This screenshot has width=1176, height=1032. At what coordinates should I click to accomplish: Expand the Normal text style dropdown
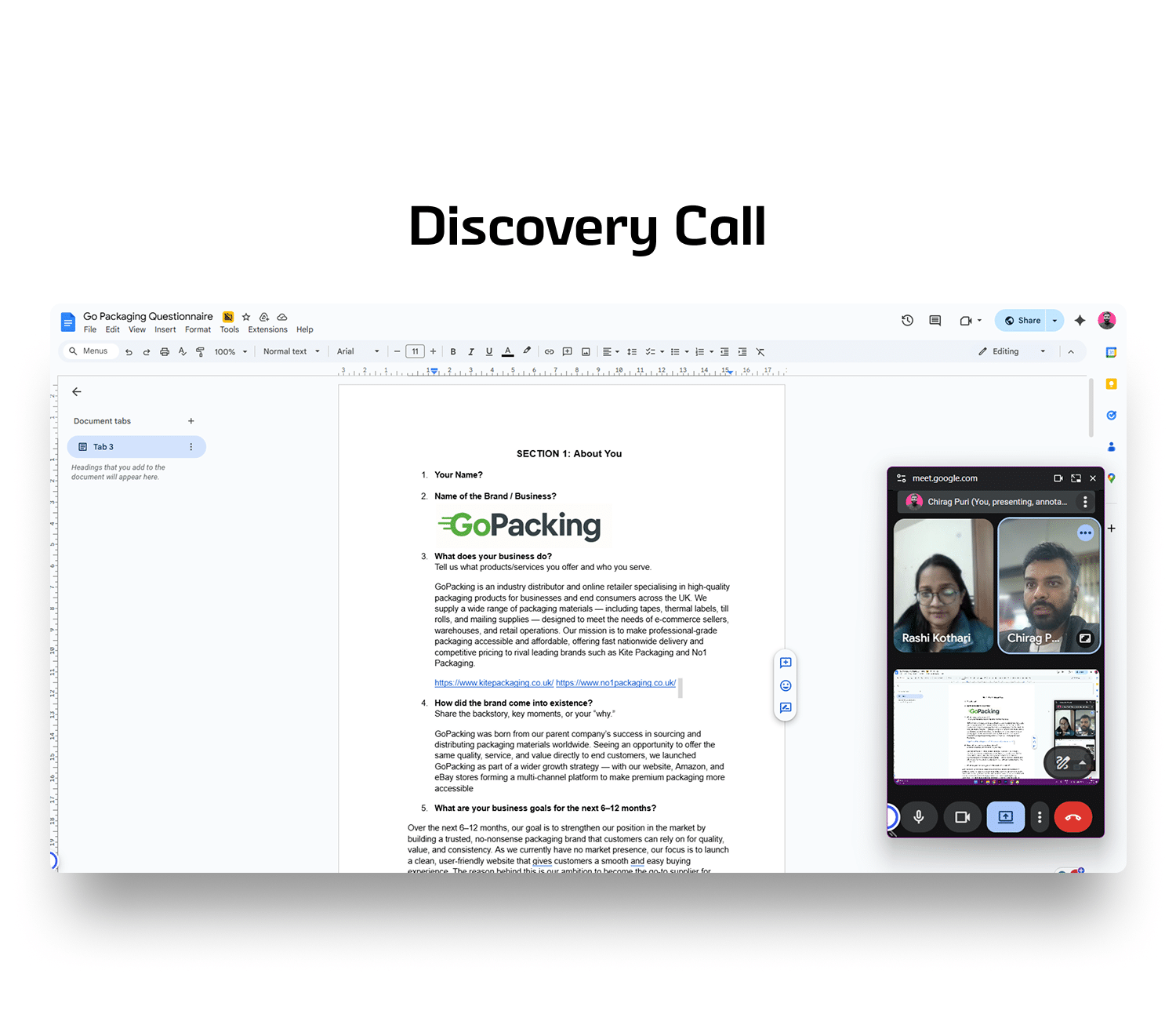coord(291,352)
